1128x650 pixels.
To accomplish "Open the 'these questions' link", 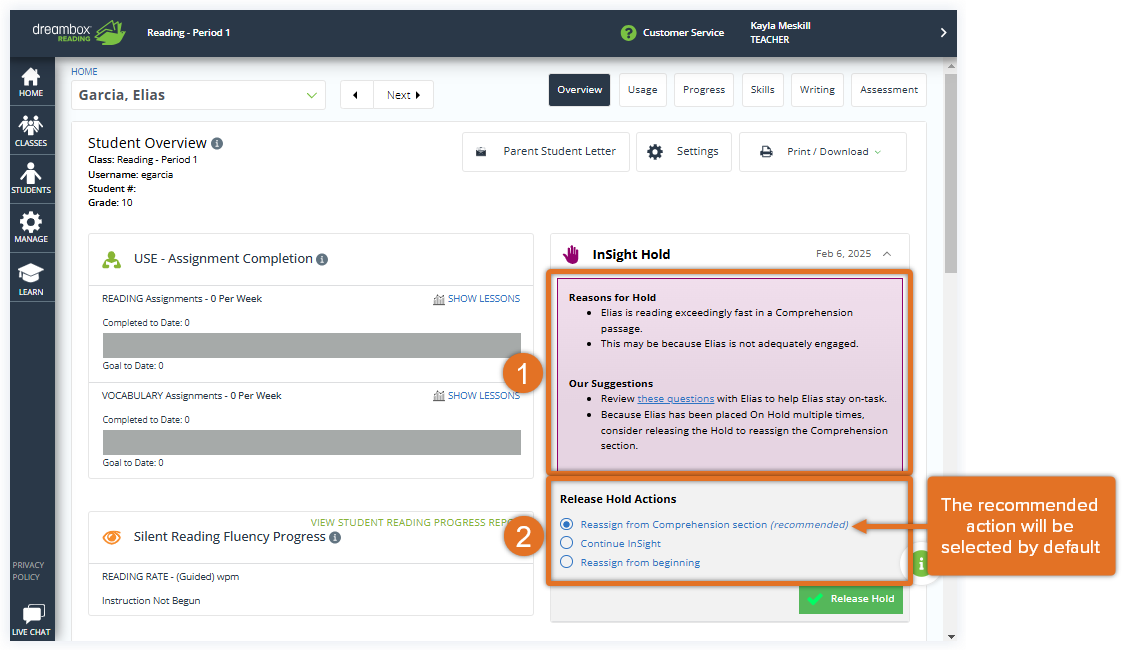I will click(x=675, y=399).
